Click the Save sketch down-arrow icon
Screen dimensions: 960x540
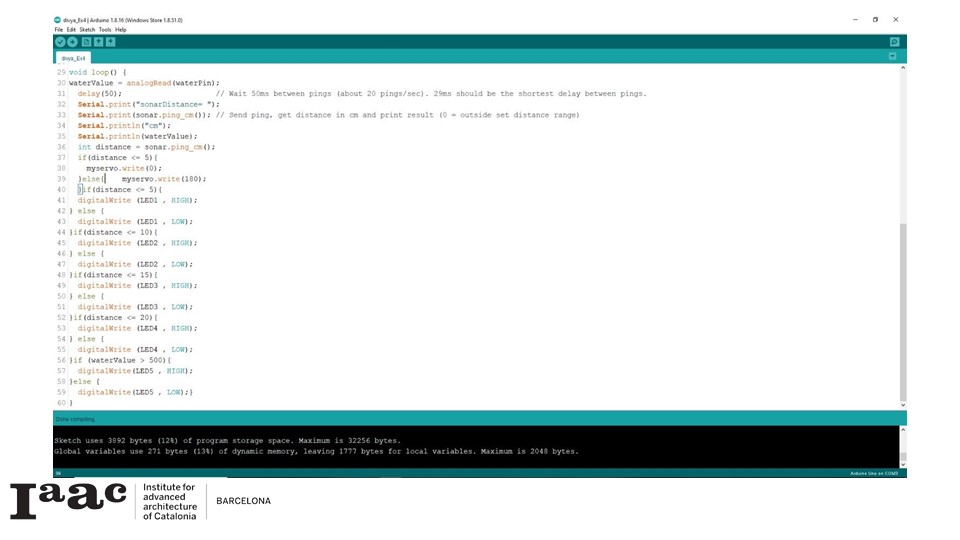pyautogui.click(x=110, y=42)
